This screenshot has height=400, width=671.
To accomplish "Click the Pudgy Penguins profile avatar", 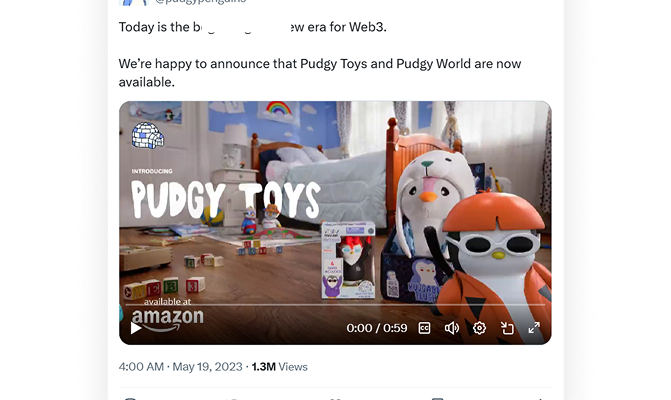I will (133, 2).
